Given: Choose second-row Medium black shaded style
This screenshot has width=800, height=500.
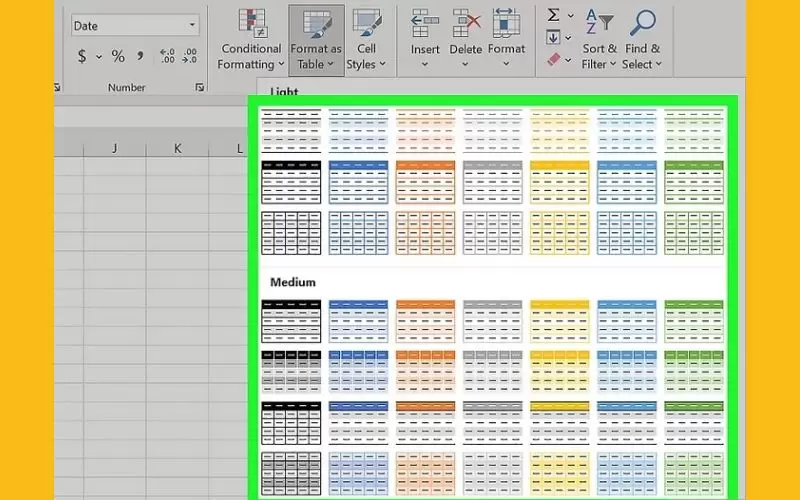Looking at the screenshot, I should [291, 372].
